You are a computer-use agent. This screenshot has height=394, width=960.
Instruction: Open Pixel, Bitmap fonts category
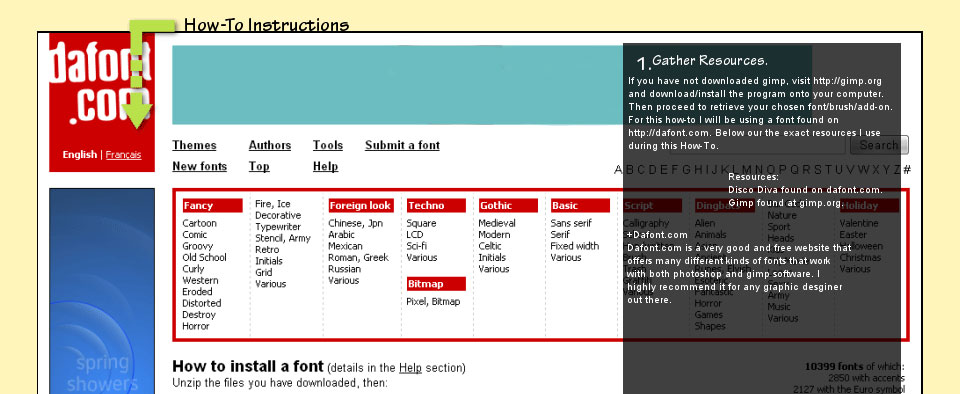pos(433,302)
